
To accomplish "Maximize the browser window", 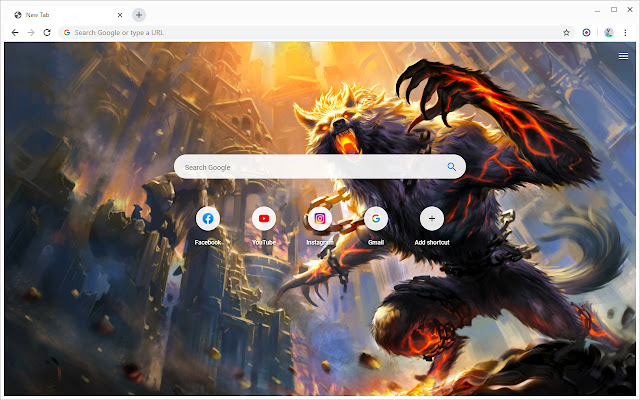I will (614, 10).
